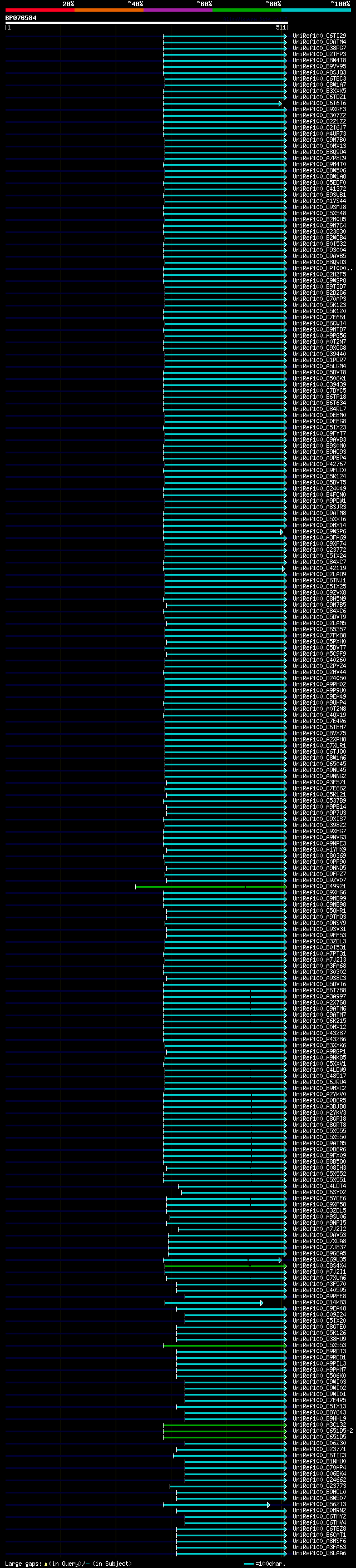Screen dimensions: 356x1568
Task: Click the green alignment bar for UniRef100_Q8S4X4
Action: point(225,1265)
